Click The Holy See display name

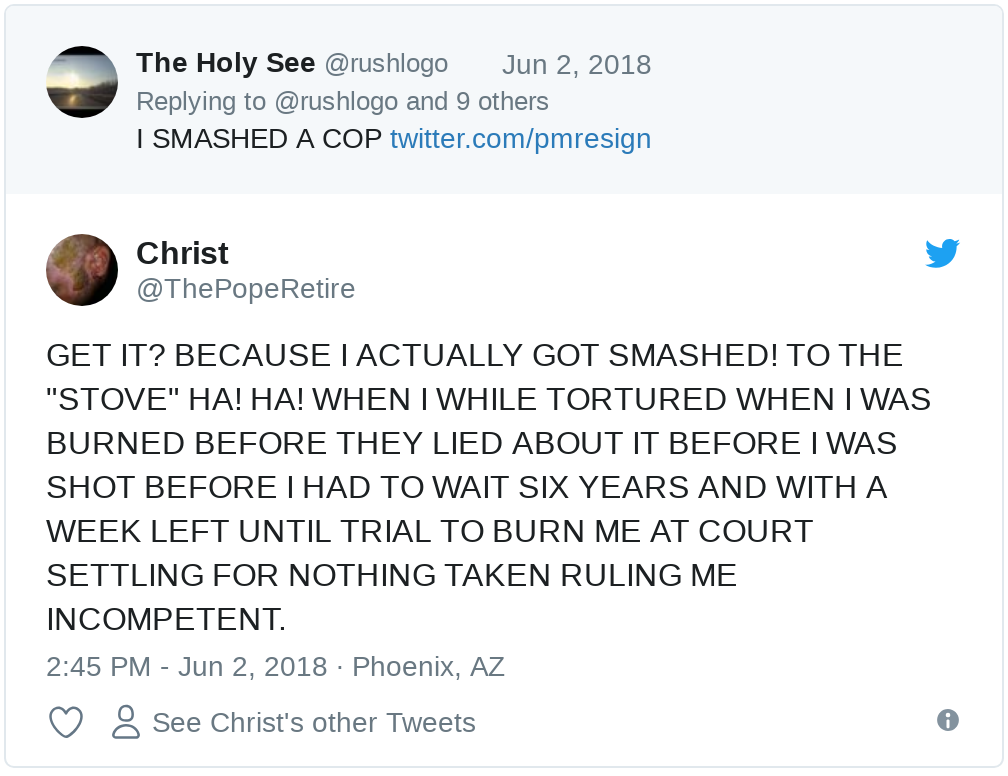[x=225, y=63]
